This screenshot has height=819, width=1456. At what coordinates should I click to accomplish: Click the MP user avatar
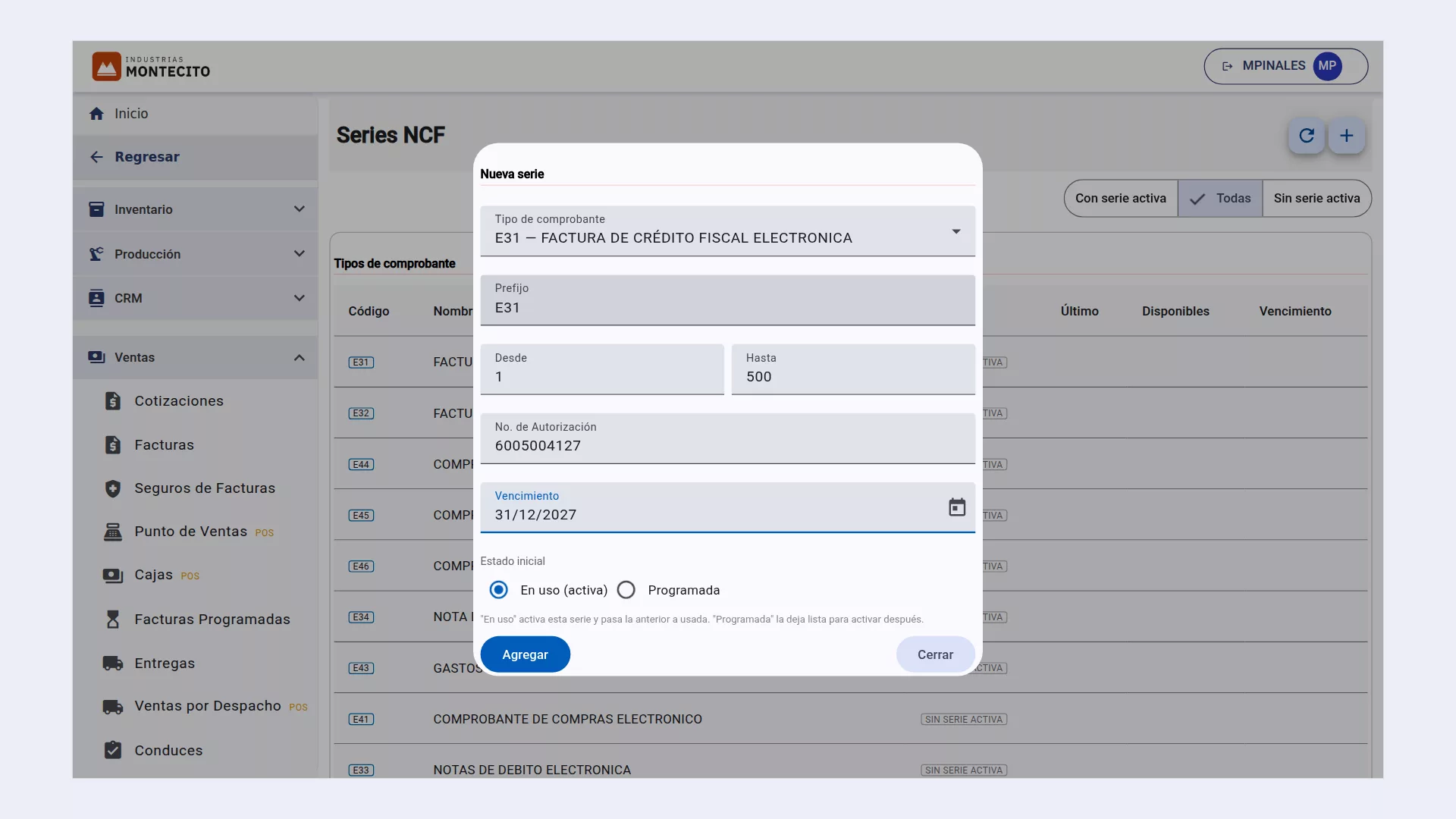1327,66
